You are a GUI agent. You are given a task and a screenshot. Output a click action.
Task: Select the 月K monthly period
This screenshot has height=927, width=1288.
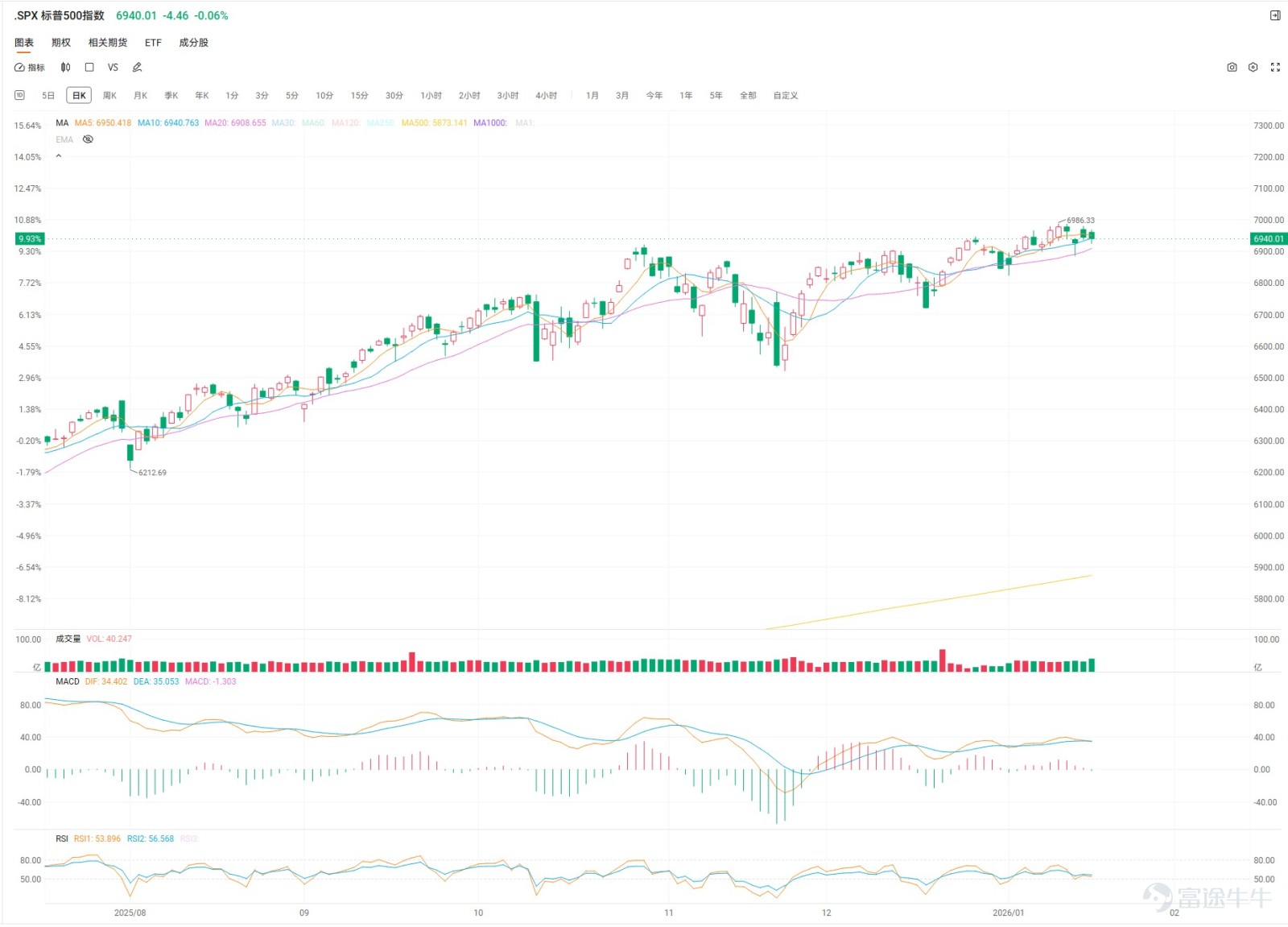(140, 96)
